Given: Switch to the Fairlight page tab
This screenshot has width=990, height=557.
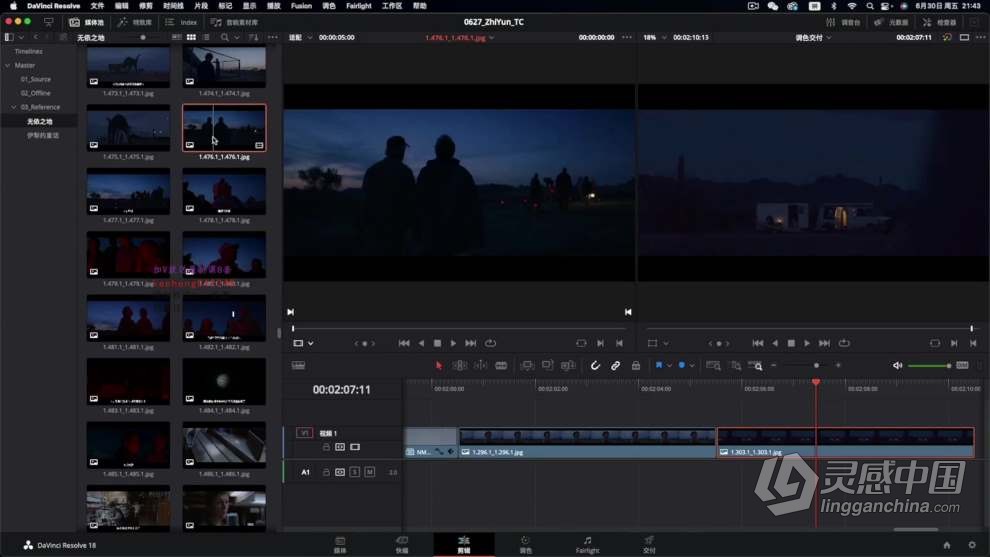Looking at the screenshot, I should click(x=587, y=544).
